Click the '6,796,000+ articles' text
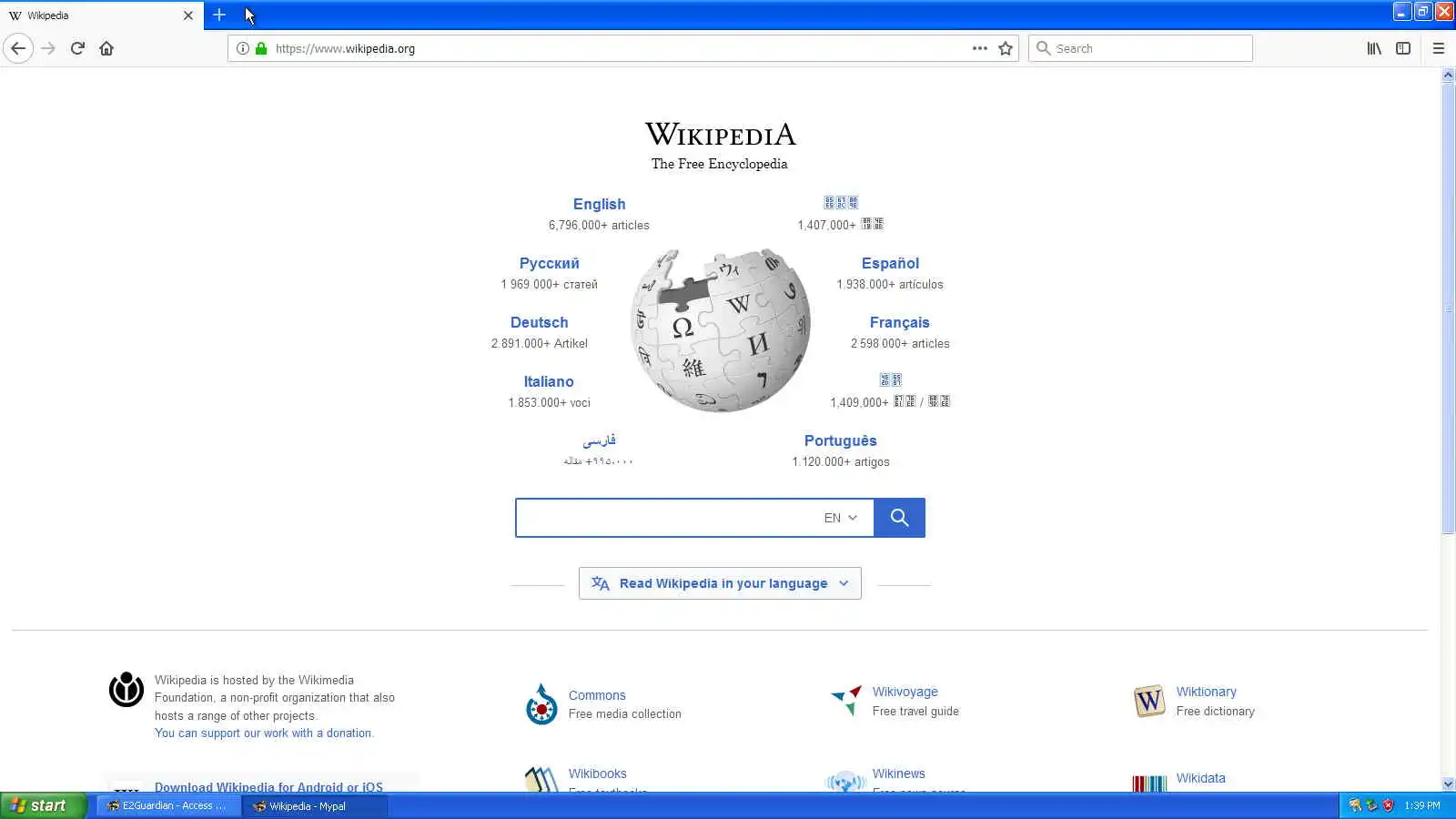Image resolution: width=1456 pixels, height=819 pixels. (599, 225)
